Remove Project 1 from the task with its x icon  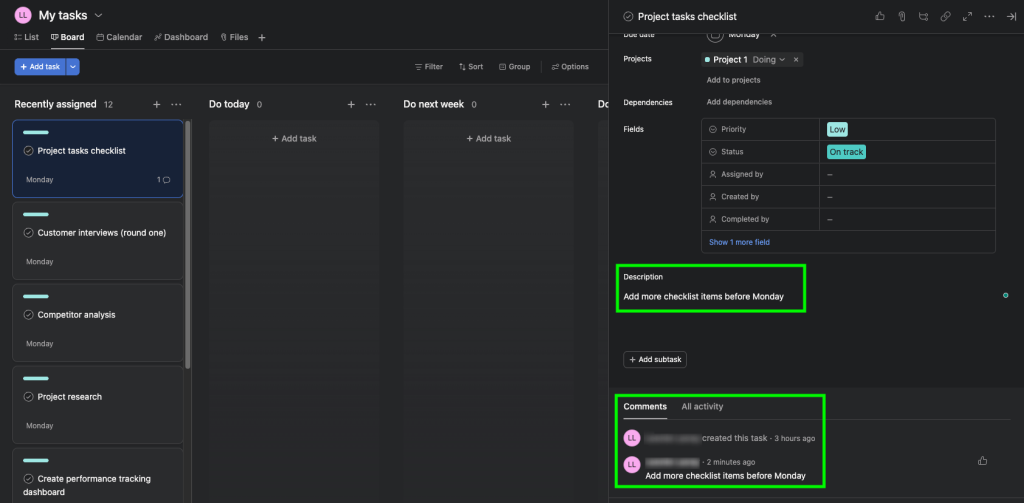(x=796, y=59)
